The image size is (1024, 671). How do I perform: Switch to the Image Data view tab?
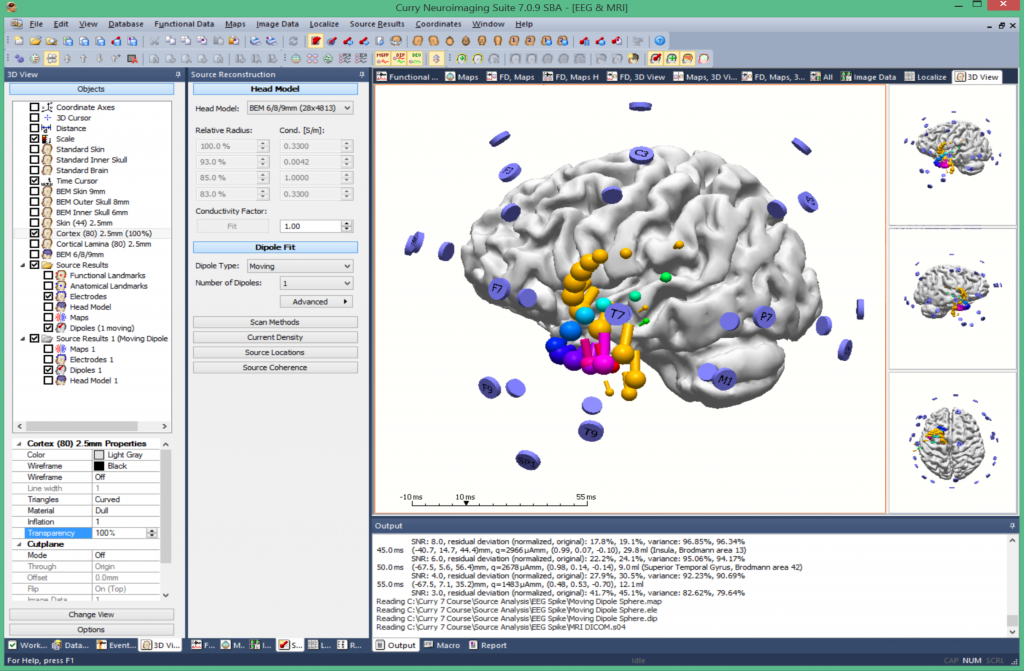[868, 76]
